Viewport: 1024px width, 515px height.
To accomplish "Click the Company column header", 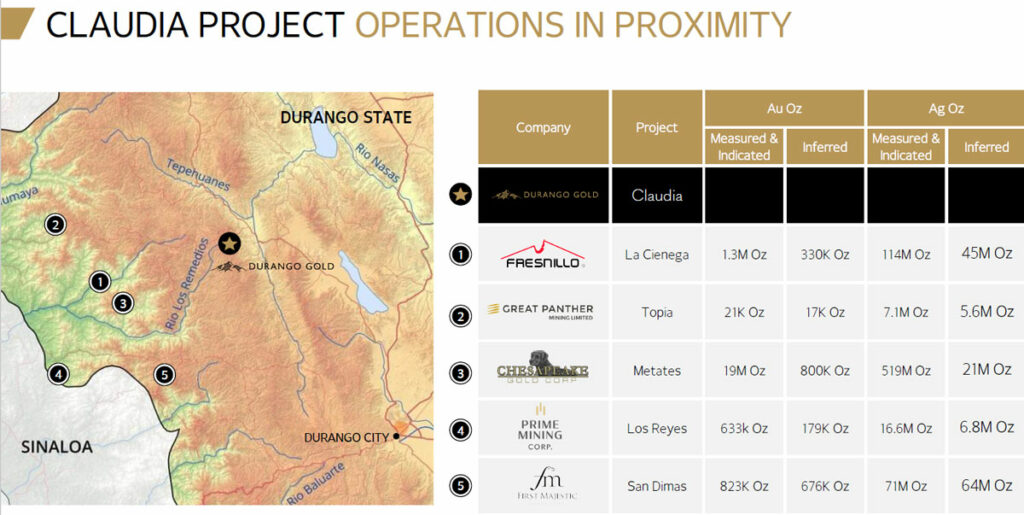I will [543, 127].
